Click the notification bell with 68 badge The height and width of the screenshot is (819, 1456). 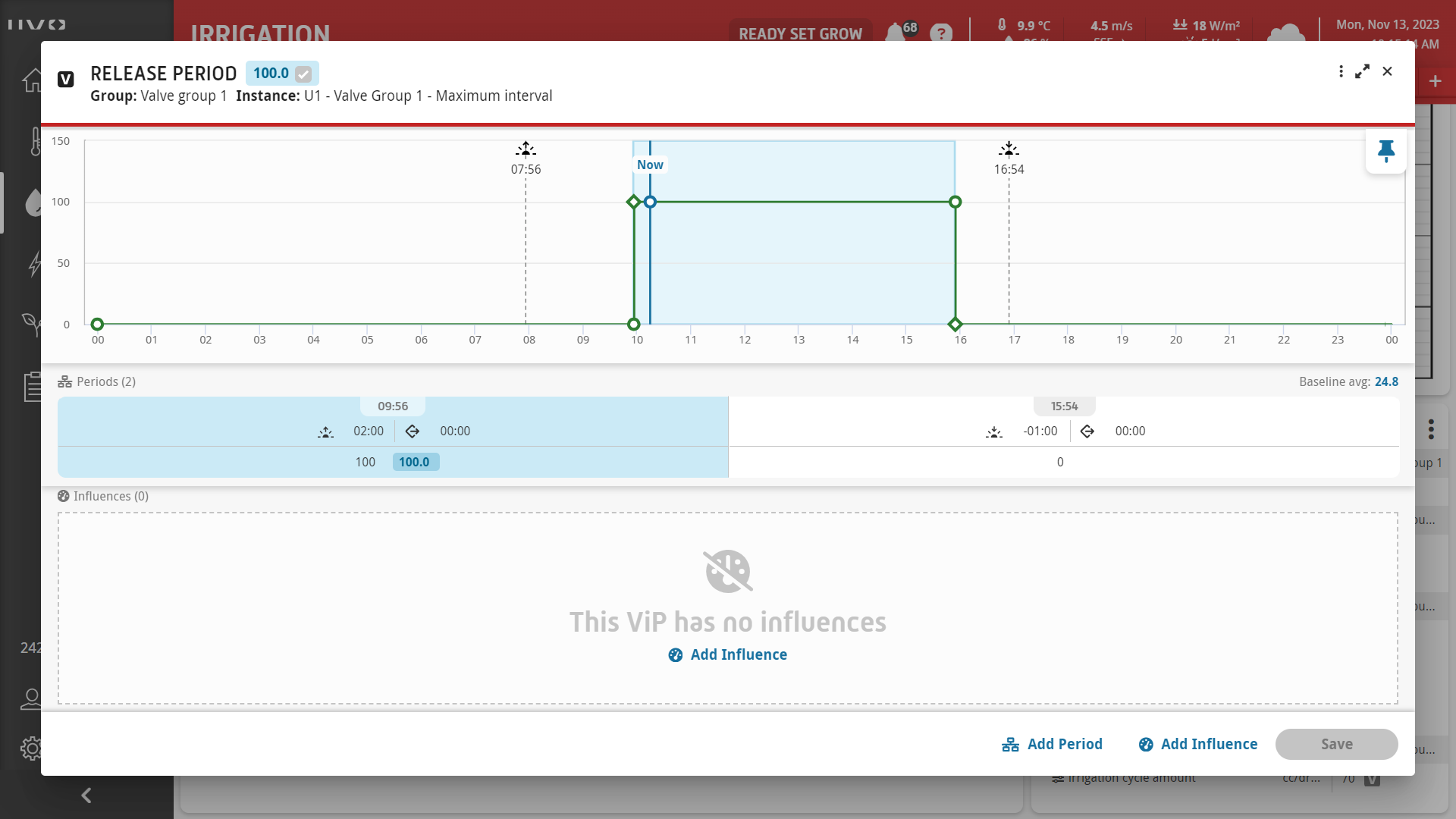tap(896, 33)
